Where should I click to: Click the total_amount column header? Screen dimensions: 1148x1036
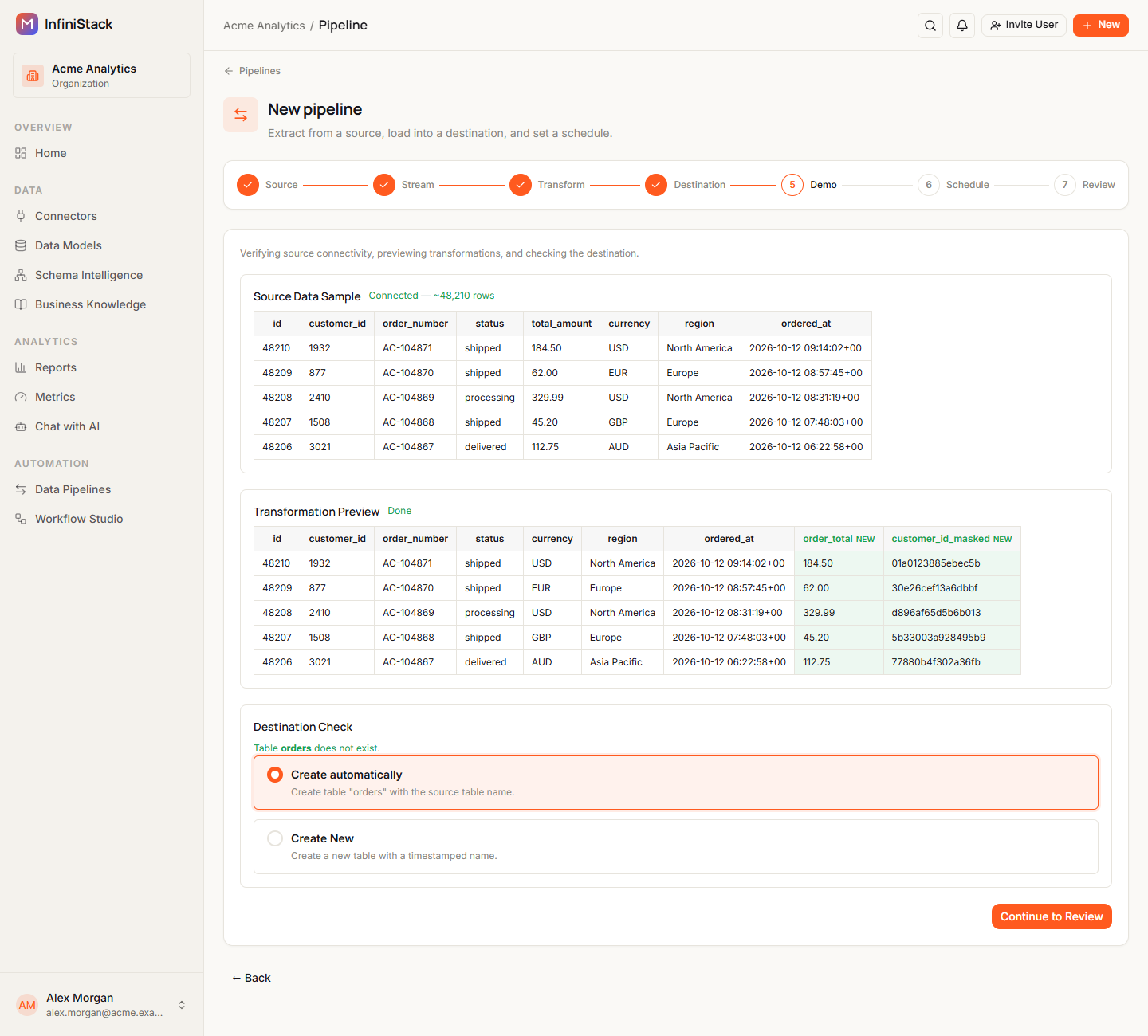(561, 324)
